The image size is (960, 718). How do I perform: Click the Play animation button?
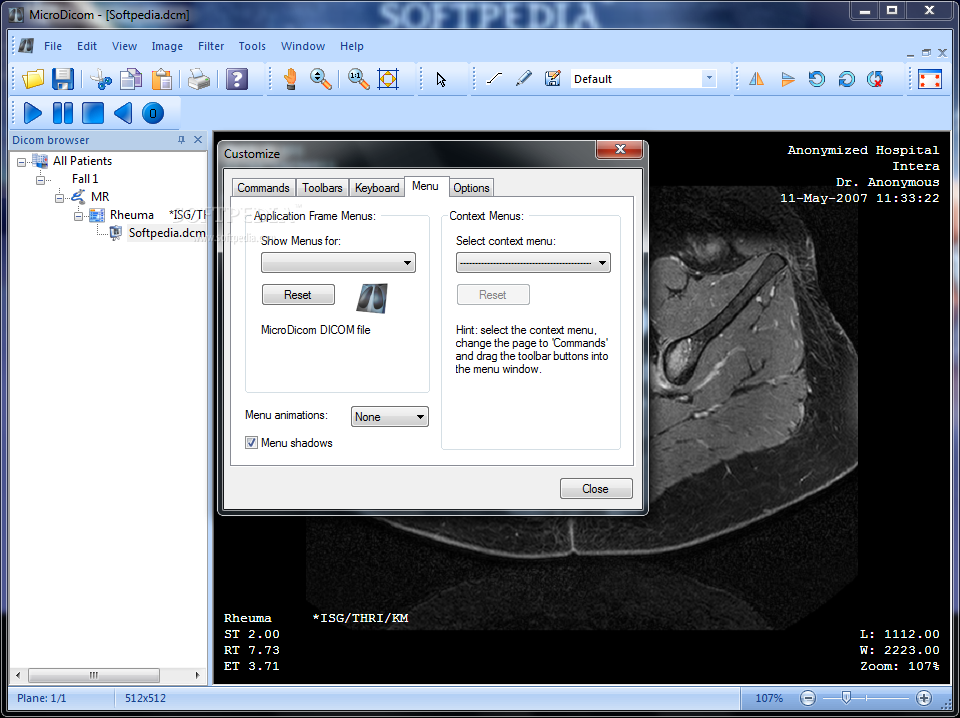tap(32, 113)
